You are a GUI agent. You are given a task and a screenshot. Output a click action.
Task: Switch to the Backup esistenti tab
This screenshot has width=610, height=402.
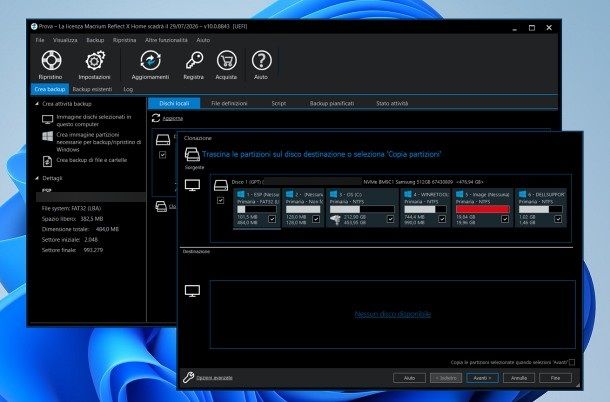coord(92,89)
